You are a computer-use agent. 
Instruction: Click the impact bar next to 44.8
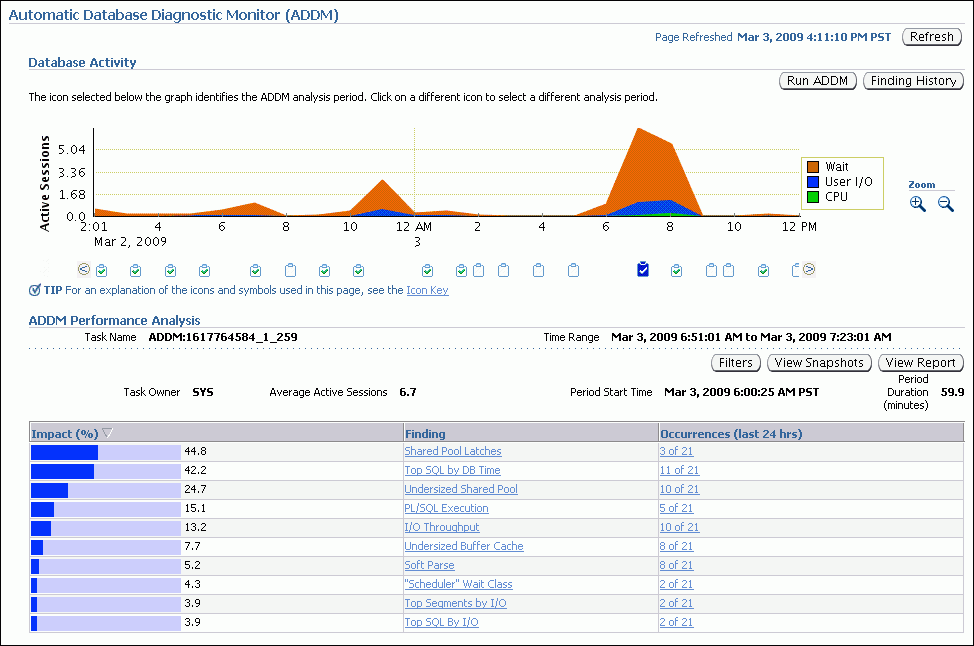tap(64, 451)
